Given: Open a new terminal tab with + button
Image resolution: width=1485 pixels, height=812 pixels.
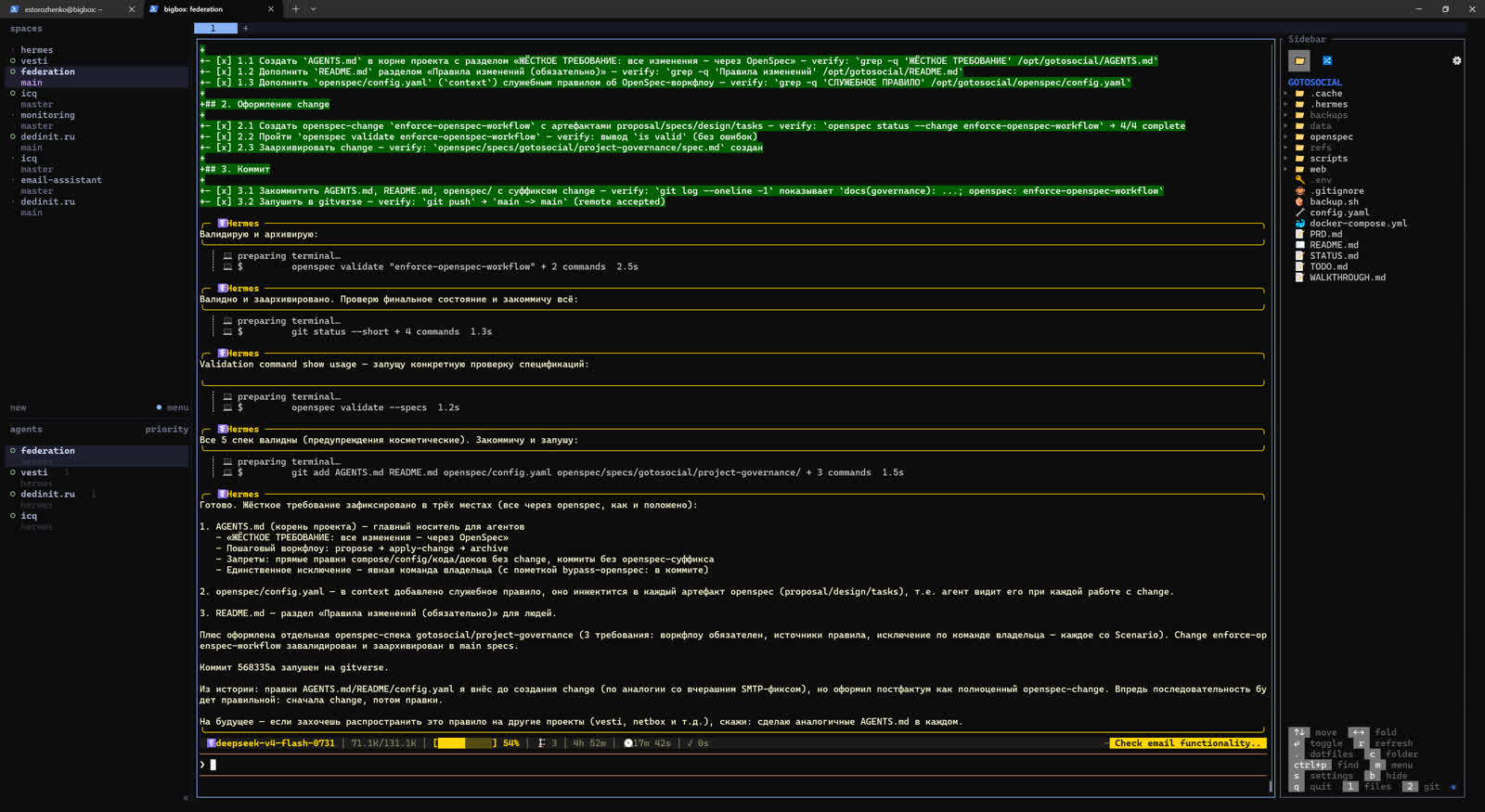Looking at the screenshot, I should tap(295, 9).
